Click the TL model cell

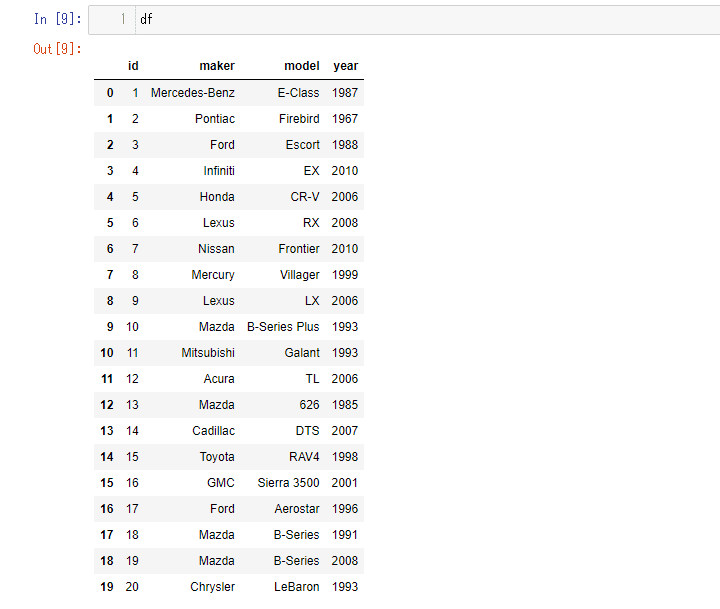(312, 379)
